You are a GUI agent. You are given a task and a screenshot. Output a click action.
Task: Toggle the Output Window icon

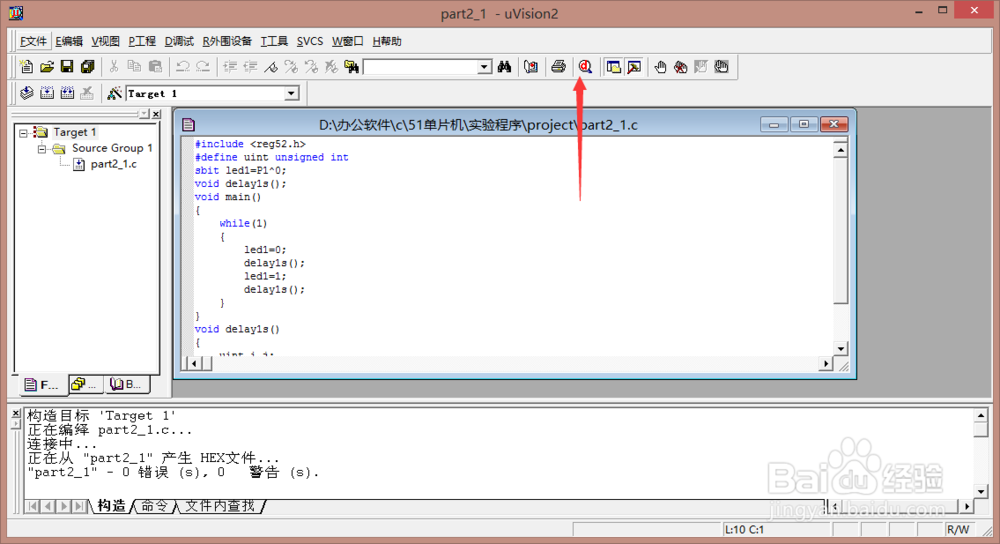click(x=634, y=66)
